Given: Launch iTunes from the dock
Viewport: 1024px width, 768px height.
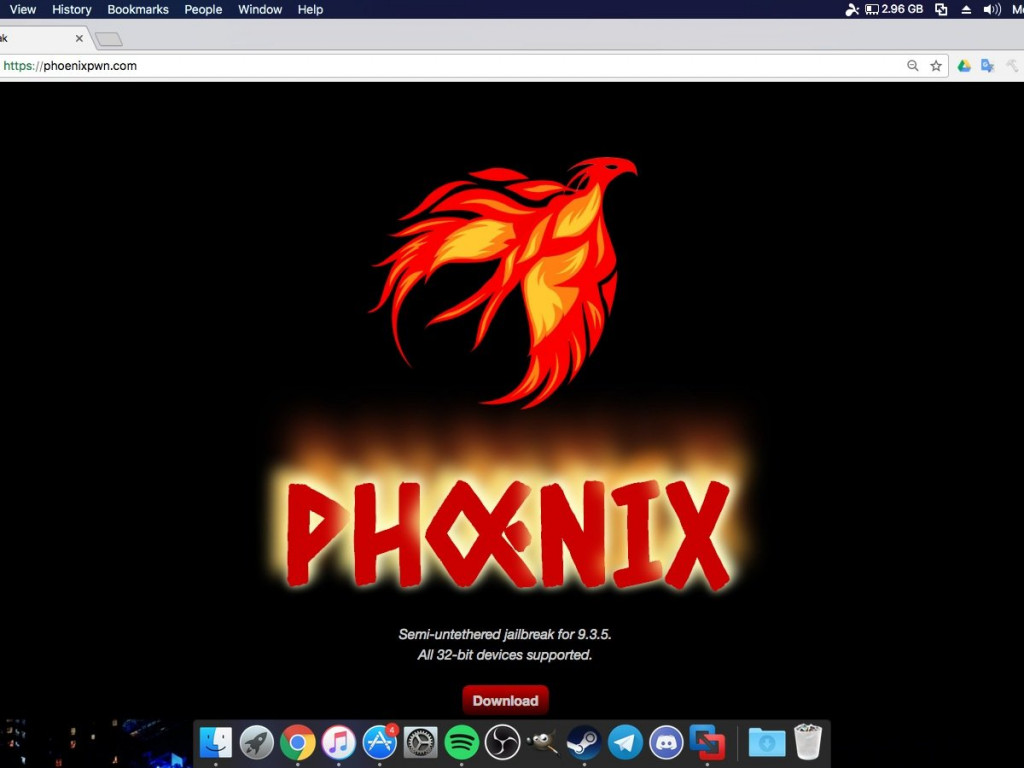Looking at the screenshot, I should [338, 742].
